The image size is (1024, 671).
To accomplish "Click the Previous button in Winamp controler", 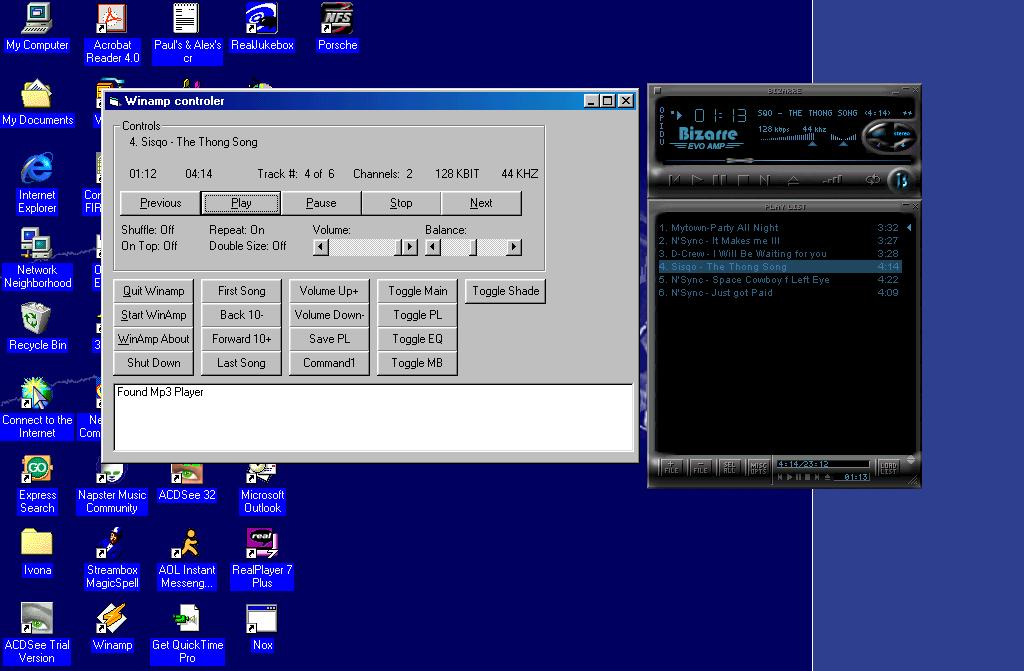I will [x=161, y=203].
